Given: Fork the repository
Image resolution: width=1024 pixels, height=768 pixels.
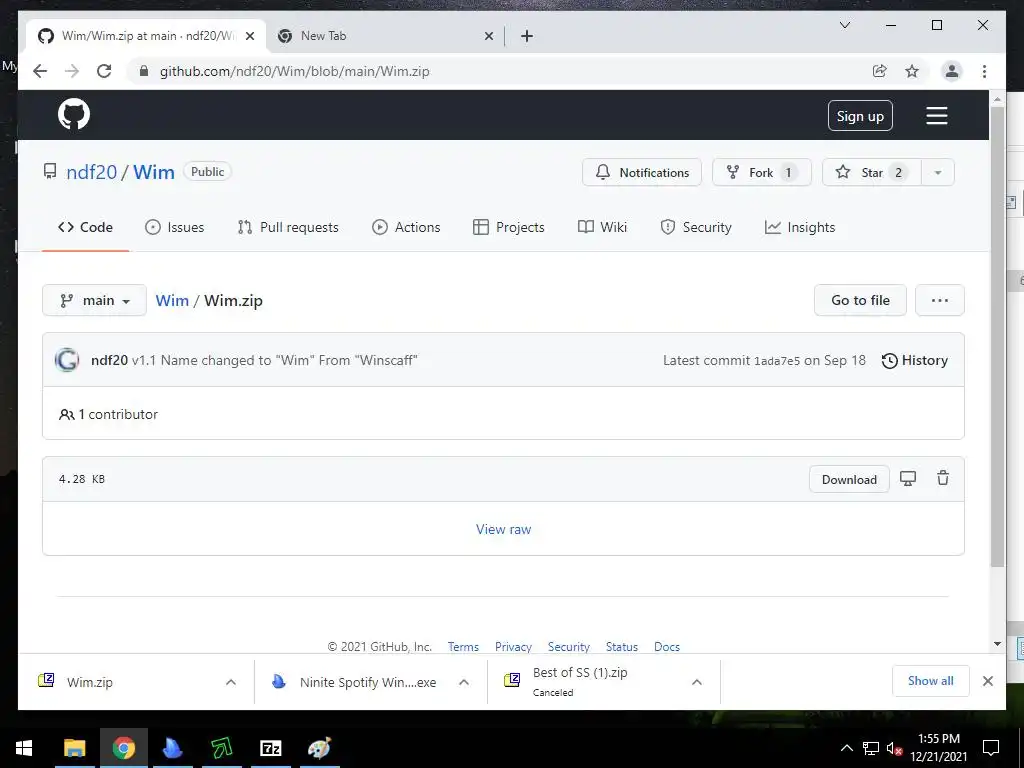Looking at the screenshot, I should tap(761, 172).
